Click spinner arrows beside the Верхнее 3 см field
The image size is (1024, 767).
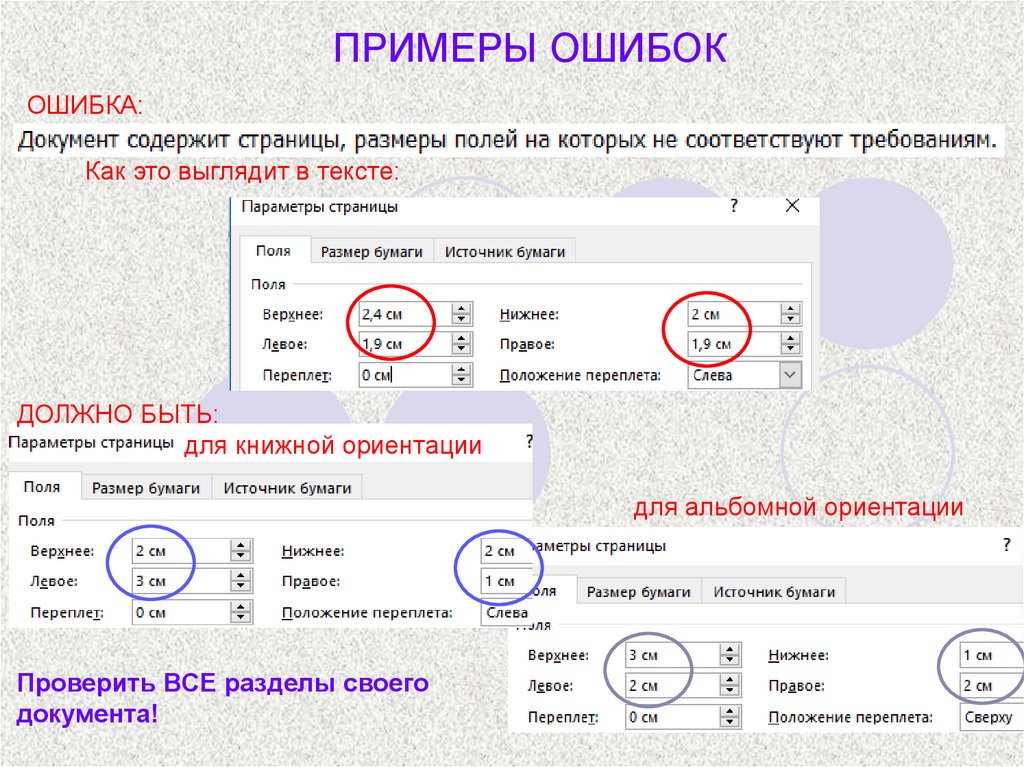coord(731,656)
